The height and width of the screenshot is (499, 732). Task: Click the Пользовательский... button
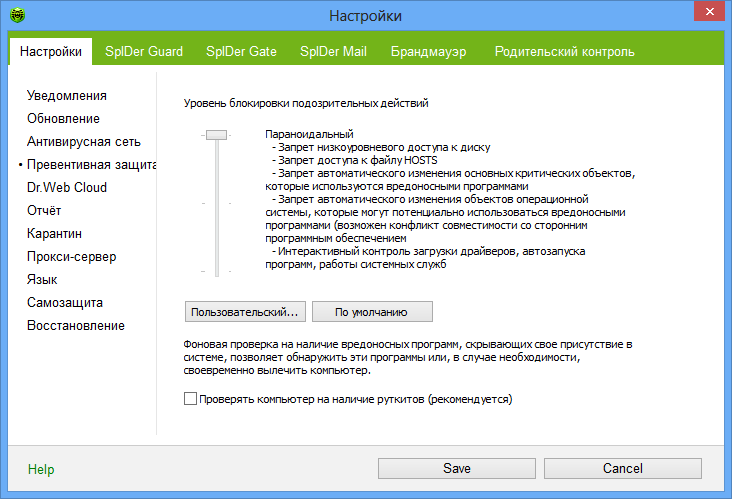pos(245,312)
